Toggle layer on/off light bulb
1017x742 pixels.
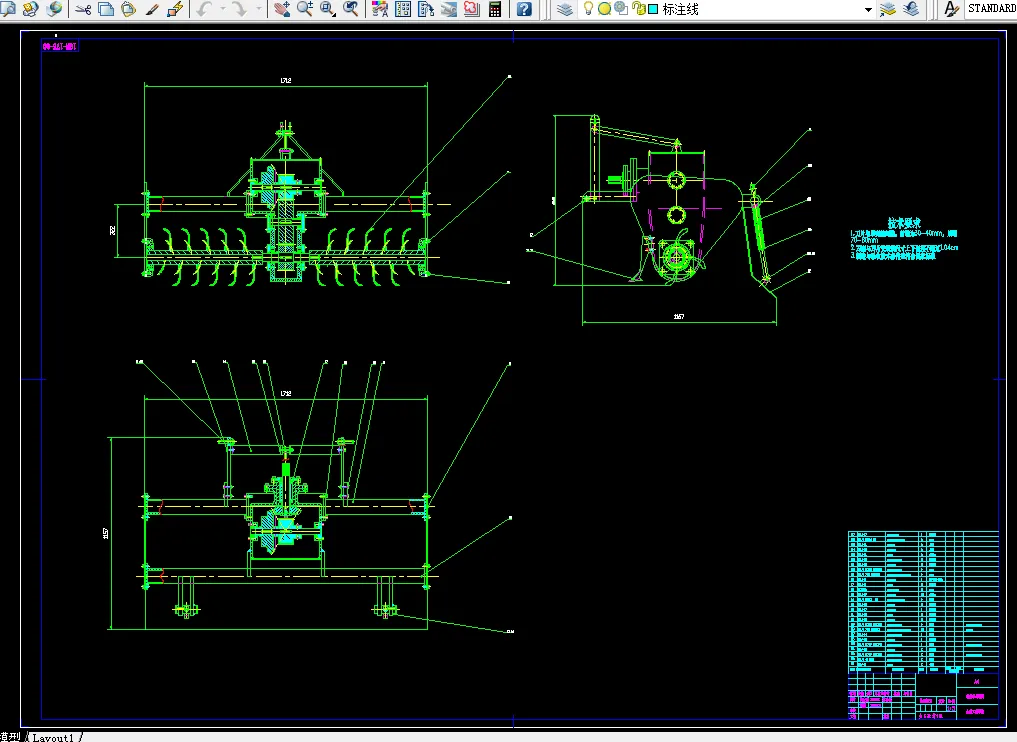click(x=588, y=8)
